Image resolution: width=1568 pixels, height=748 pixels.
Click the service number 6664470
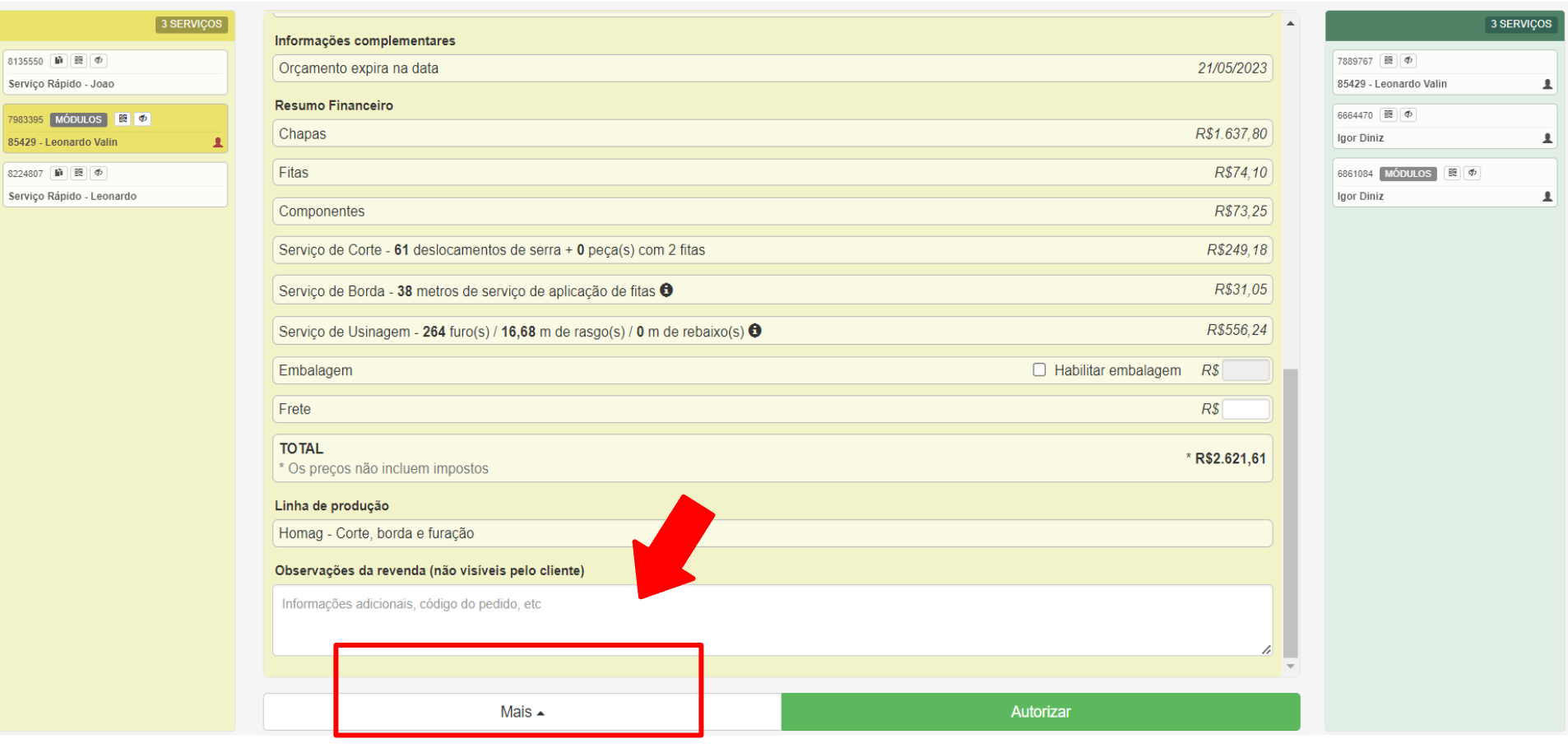(1355, 115)
